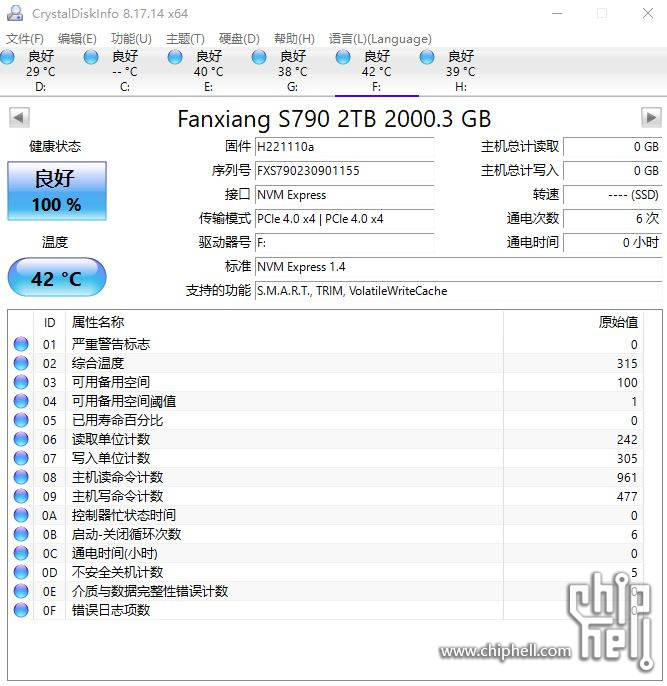Image resolution: width=667 pixels, height=686 pixels.
Task: Go to next disk with right arrow
Action: point(651,118)
